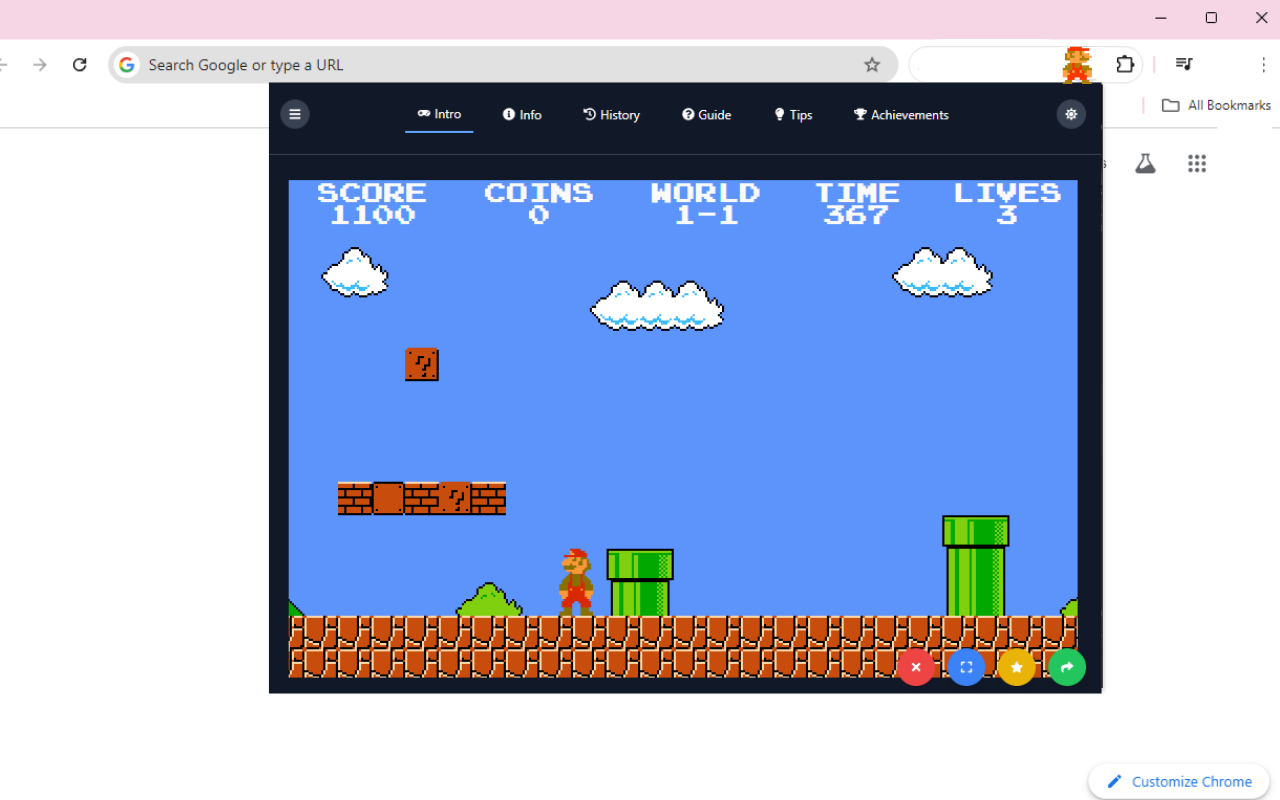Click the Mario character in game
Image resolution: width=1280 pixels, height=800 pixels.
pyautogui.click(x=576, y=581)
